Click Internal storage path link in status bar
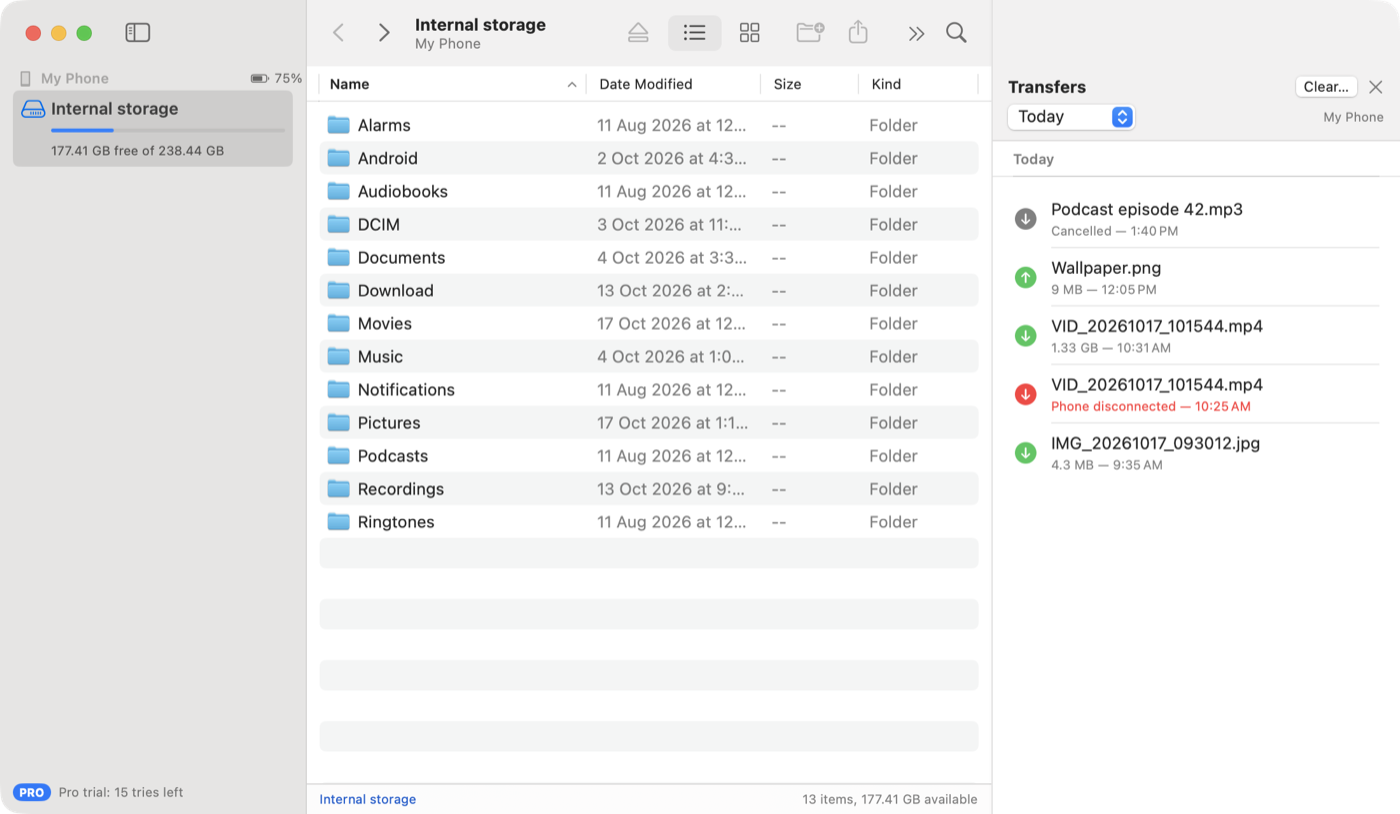 coord(367,799)
